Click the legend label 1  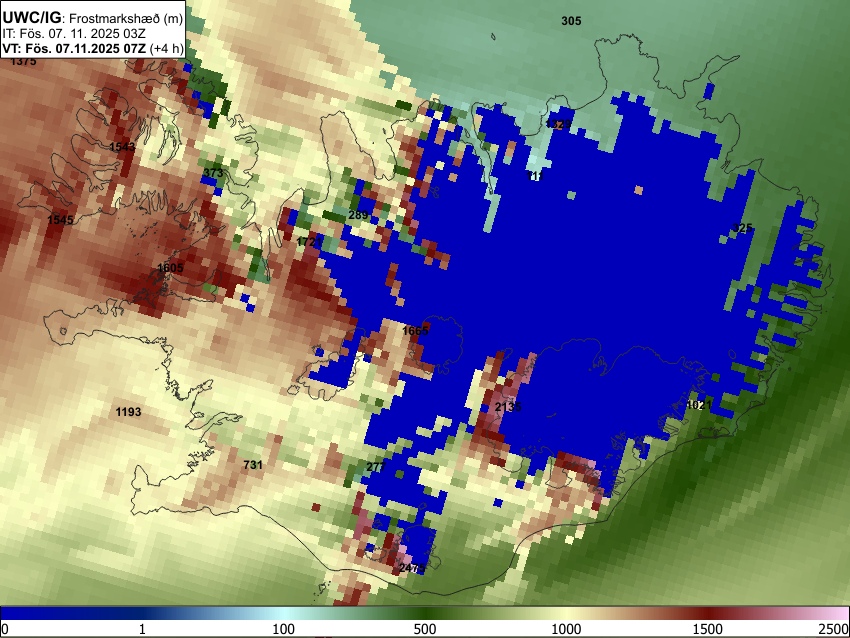click(x=142, y=629)
